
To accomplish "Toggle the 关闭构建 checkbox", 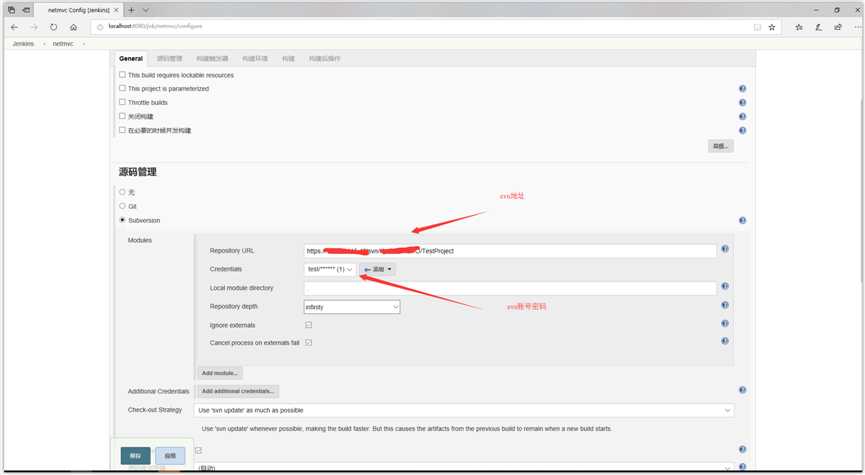I will [x=122, y=116].
